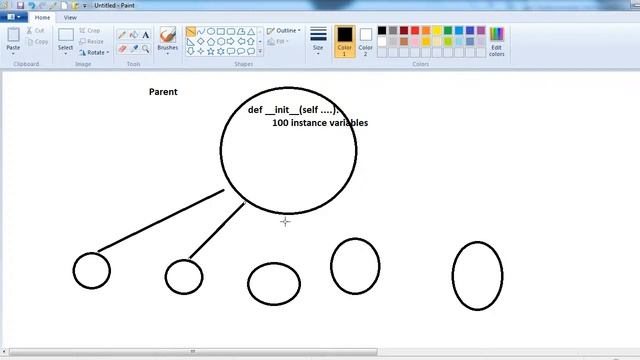Pick the green color swatch
The width and height of the screenshot is (640, 360).
[448, 30]
